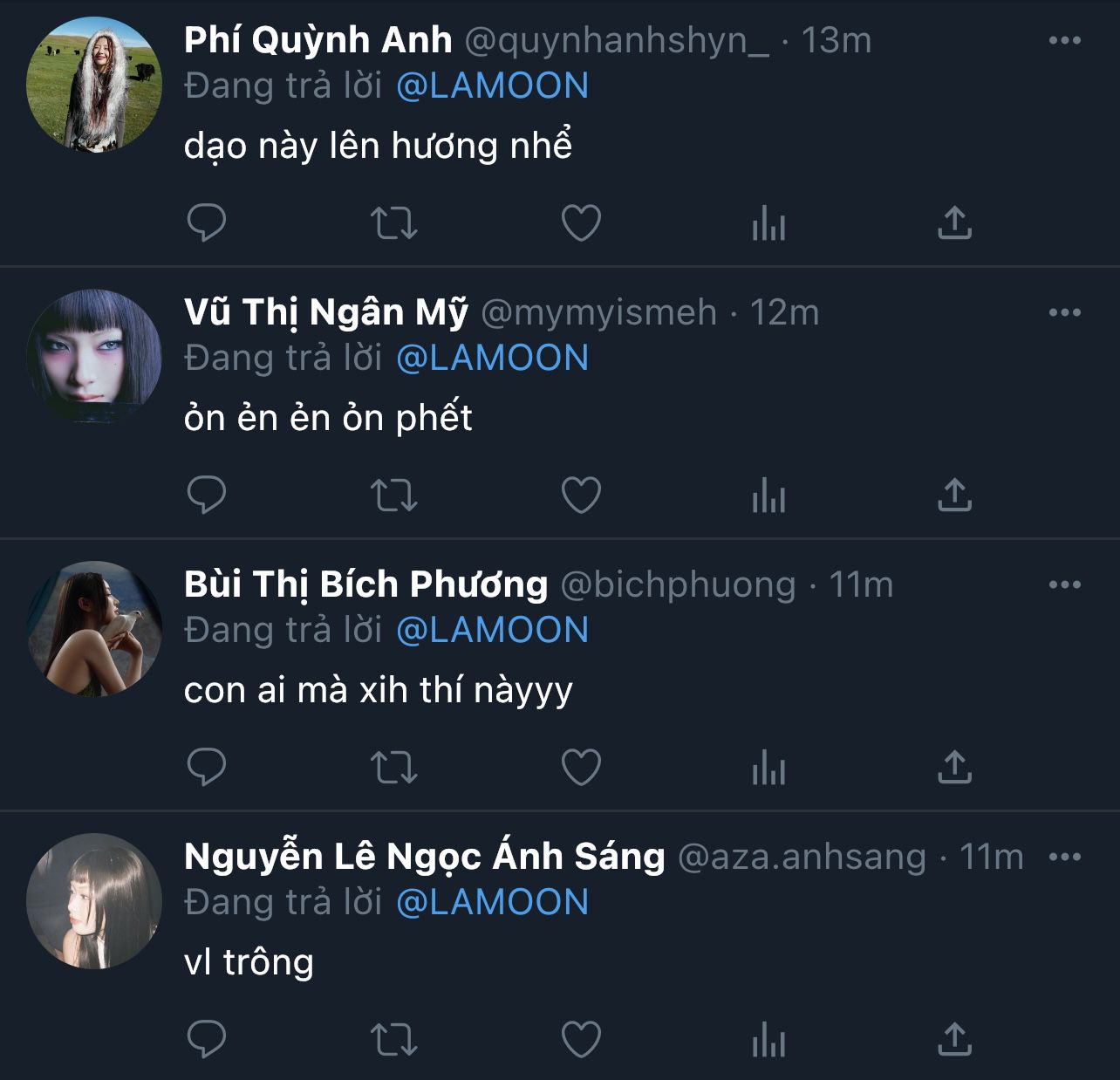Image resolution: width=1120 pixels, height=1080 pixels.
Task: Share Phí Quỳnh Anh's tweet
Action: pyautogui.click(x=954, y=223)
